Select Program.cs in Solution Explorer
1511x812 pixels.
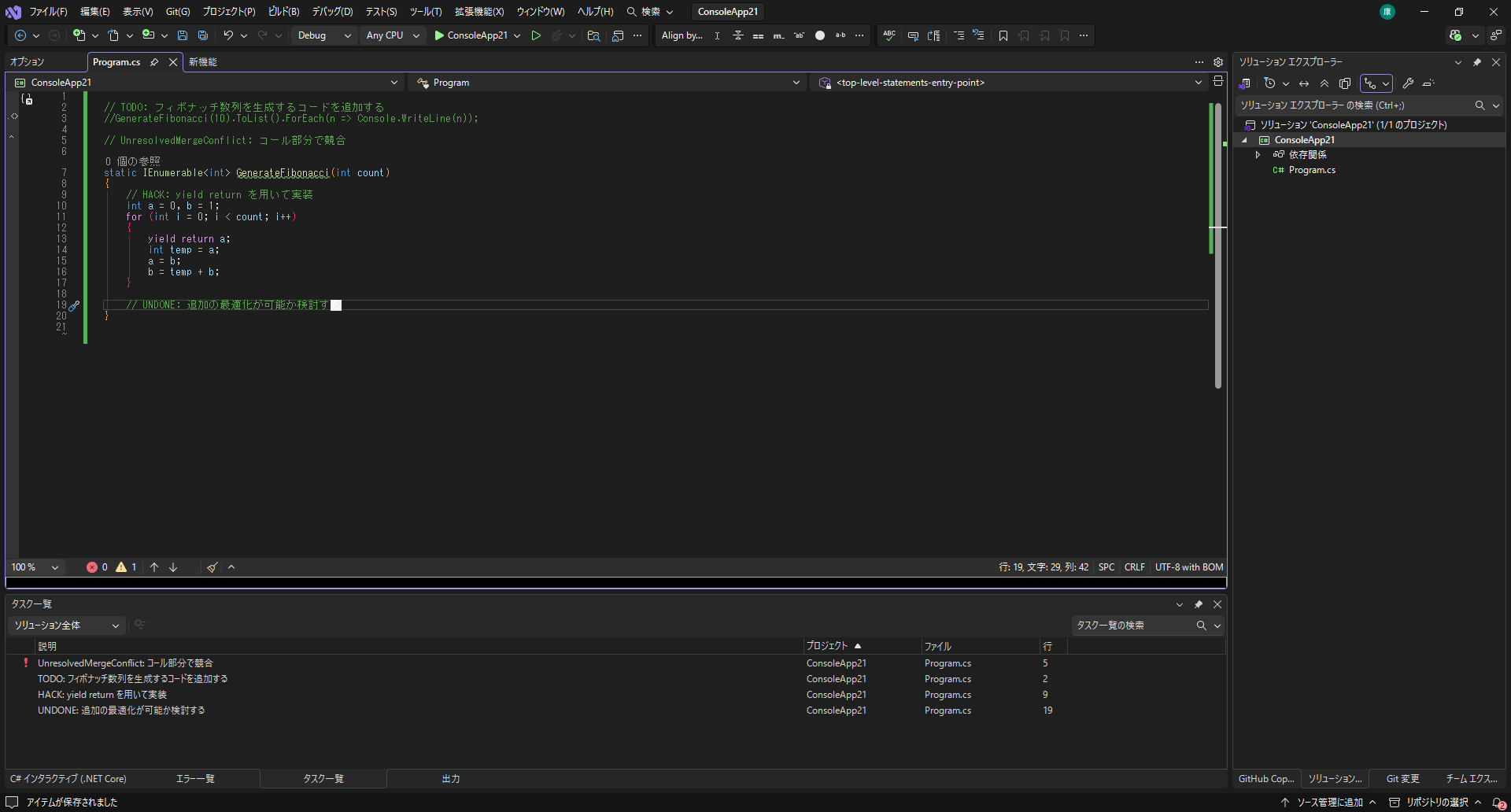click(x=1312, y=170)
